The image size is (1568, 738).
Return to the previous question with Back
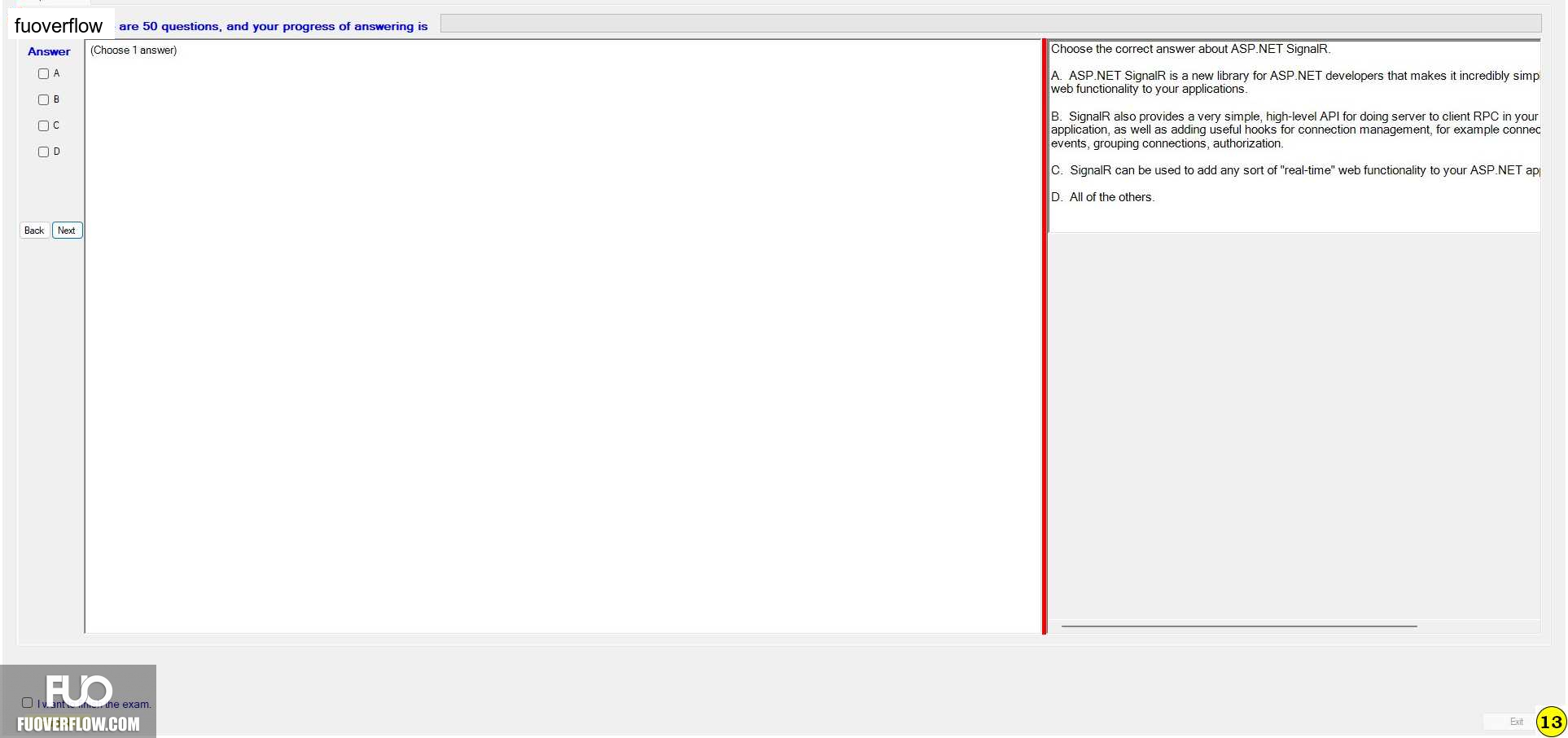pos(34,231)
